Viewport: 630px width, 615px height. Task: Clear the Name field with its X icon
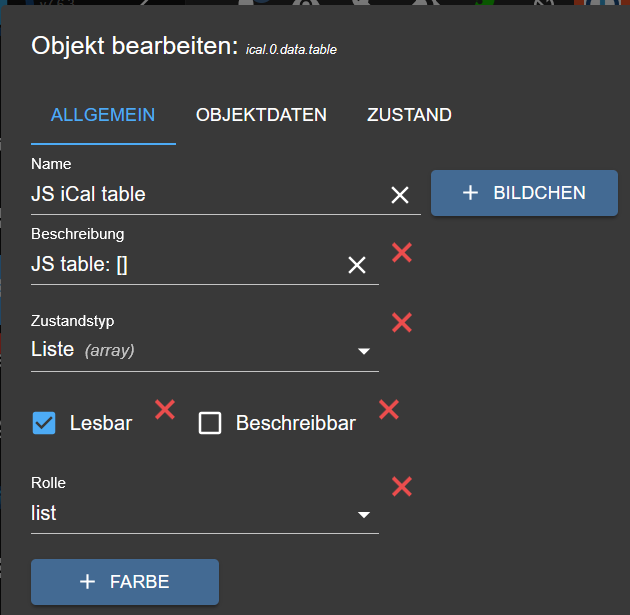[400, 195]
